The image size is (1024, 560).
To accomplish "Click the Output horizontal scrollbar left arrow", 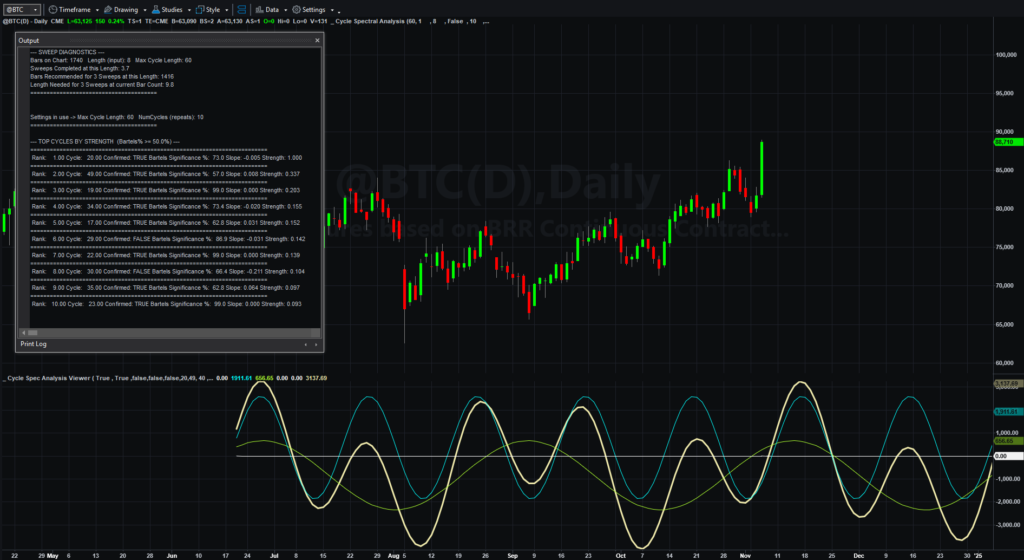I will click(x=24, y=333).
